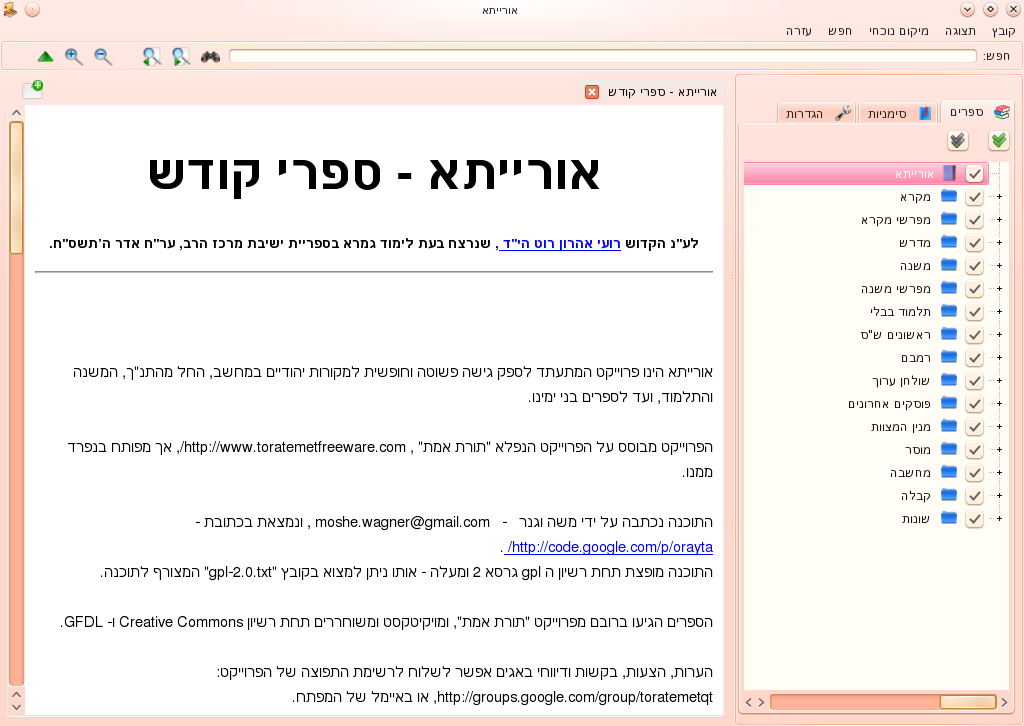Select the ספרים tab
This screenshot has width=1024, height=726.
click(x=977, y=112)
